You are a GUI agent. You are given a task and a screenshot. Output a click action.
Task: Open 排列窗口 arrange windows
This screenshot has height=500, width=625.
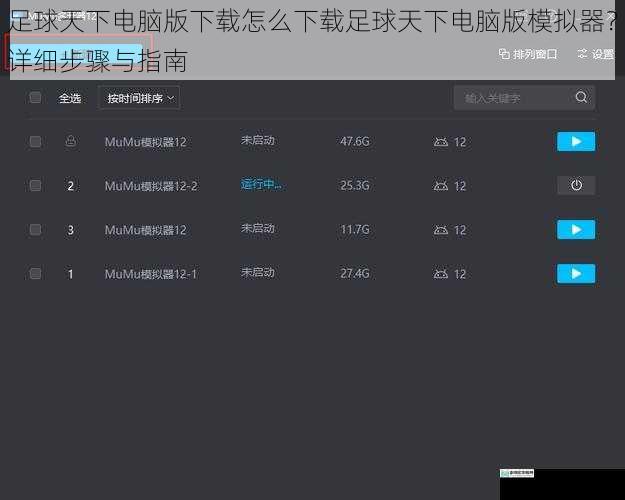pos(528,54)
